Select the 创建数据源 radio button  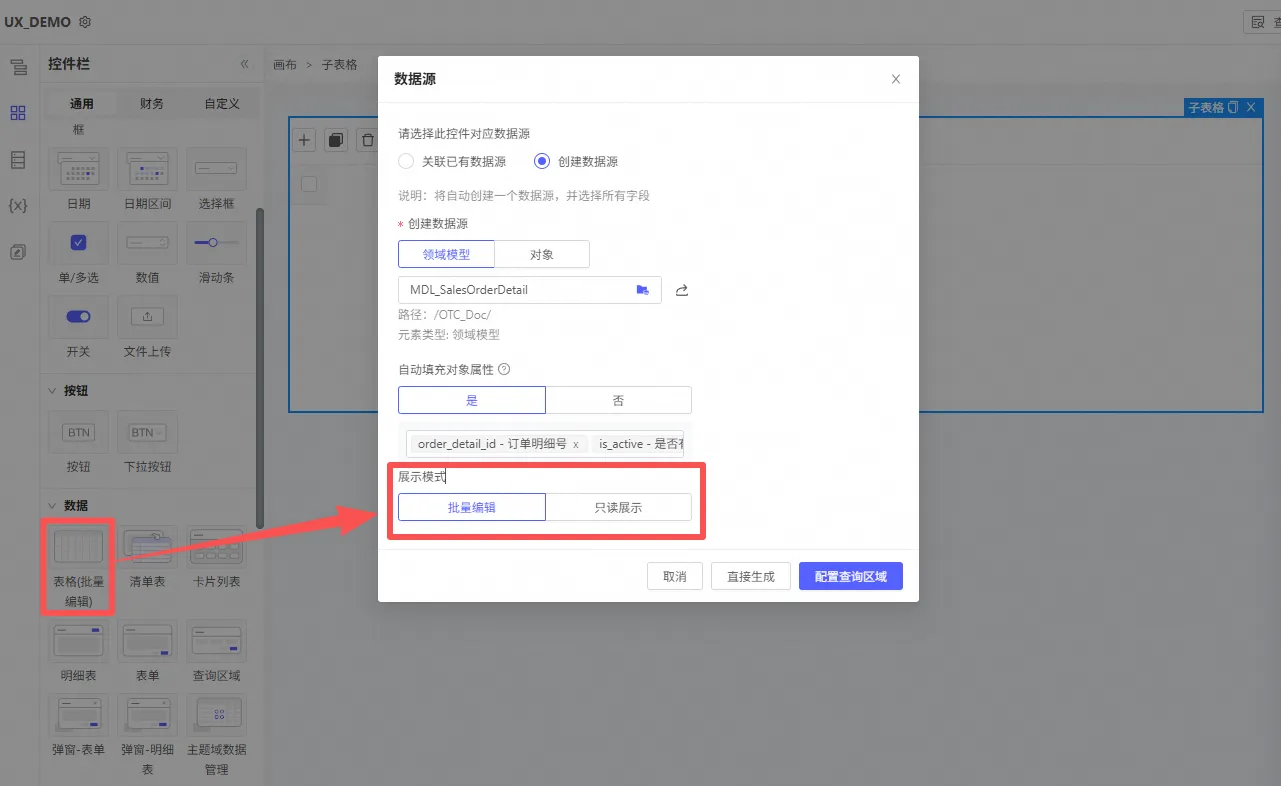(x=542, y=161)
